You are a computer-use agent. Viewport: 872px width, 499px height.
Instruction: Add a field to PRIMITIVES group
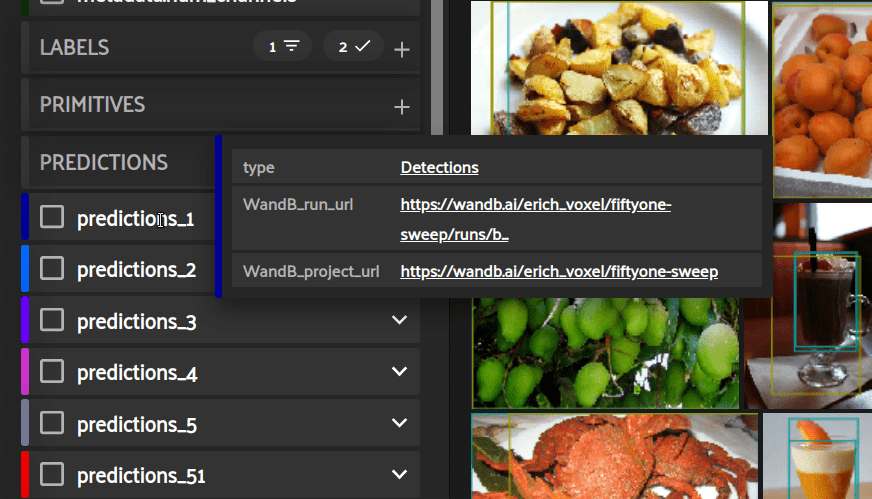[x=402, y=107]
